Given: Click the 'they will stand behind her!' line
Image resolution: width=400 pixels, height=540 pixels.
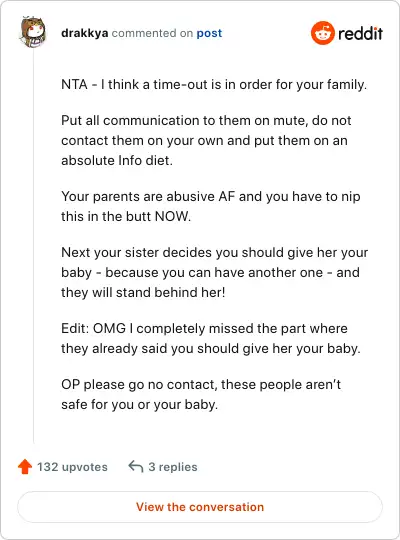Looking at the screenshot, I should [x=143, y=292].
